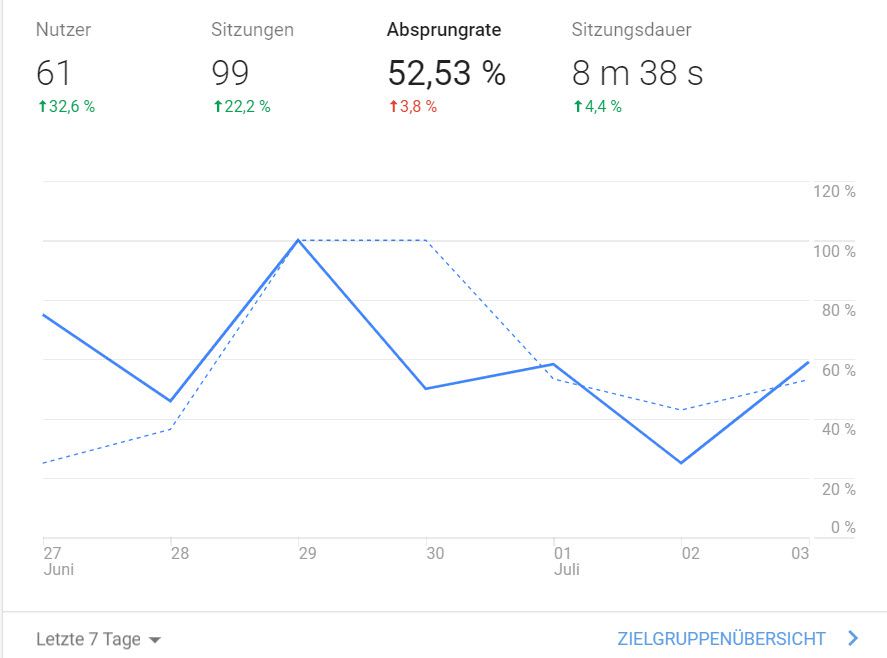Click the chevron after Zielgruppenübersicht

click(x=851, y=638)
